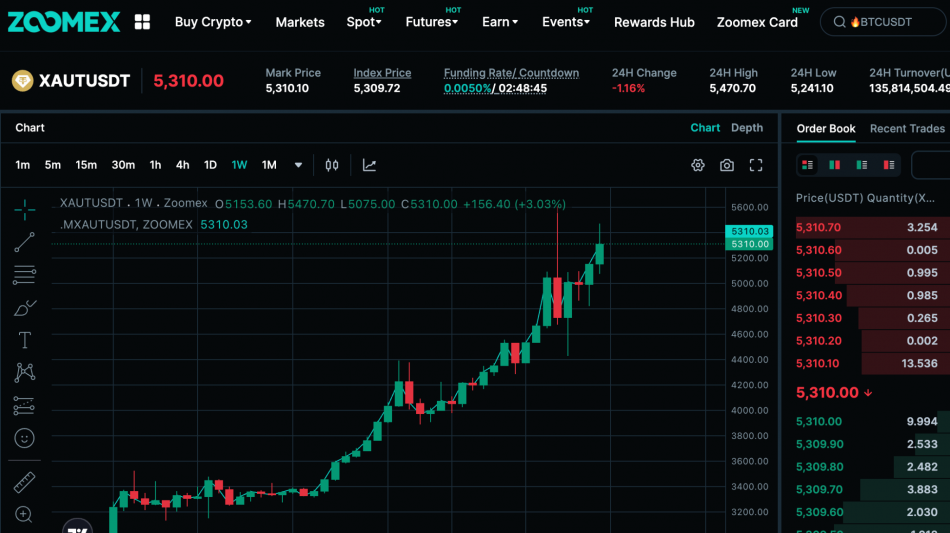Switch order book to combined default view

tap(808, 165)
